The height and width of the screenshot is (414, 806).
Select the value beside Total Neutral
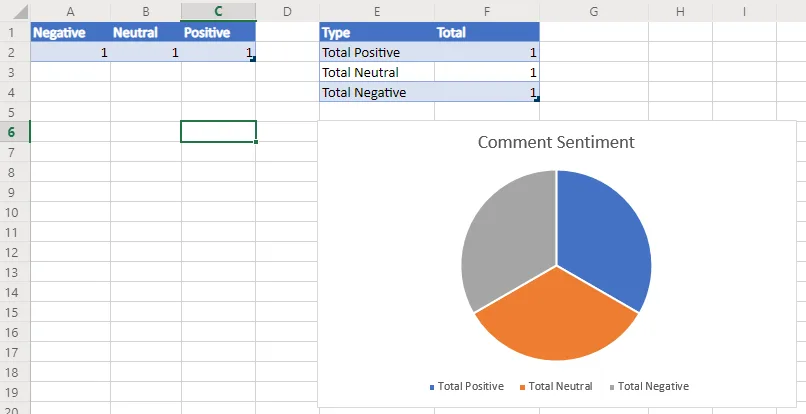(x=487, y=72)
